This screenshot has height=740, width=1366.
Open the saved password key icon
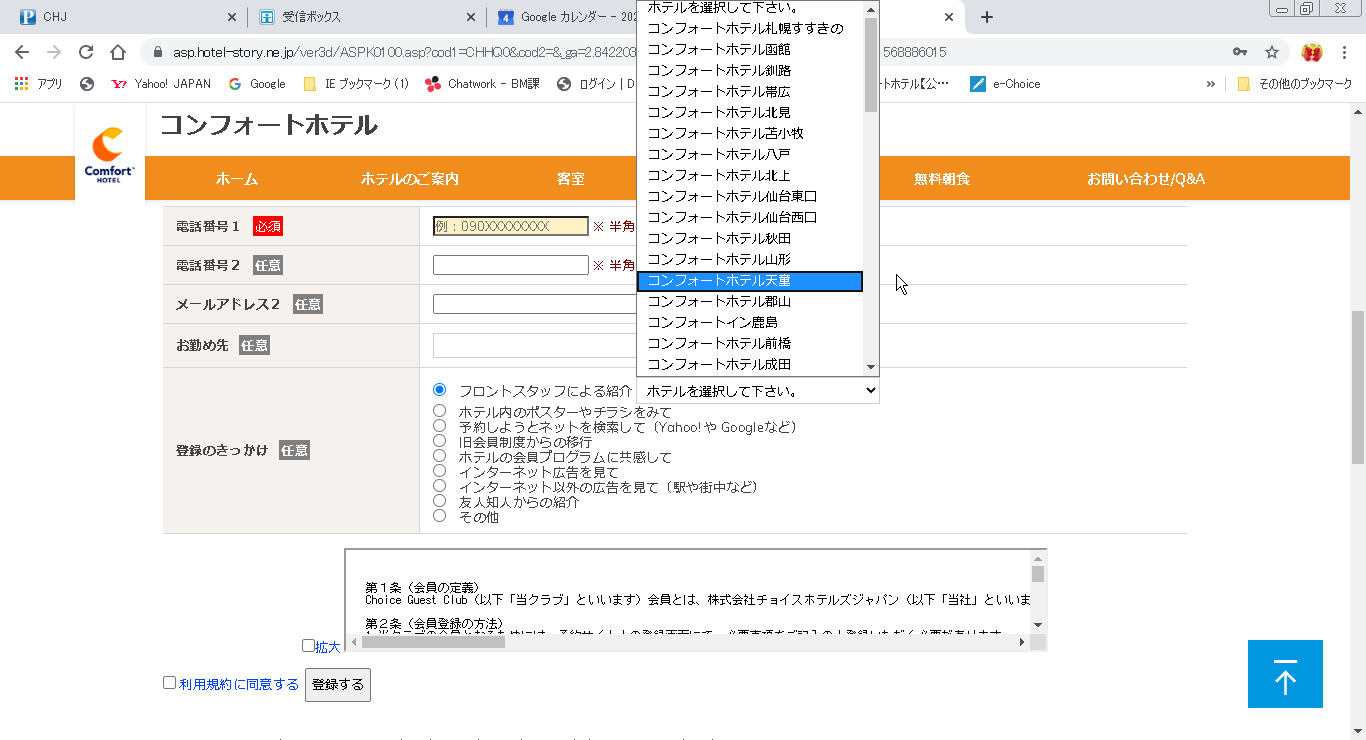tap(1240, 52)
